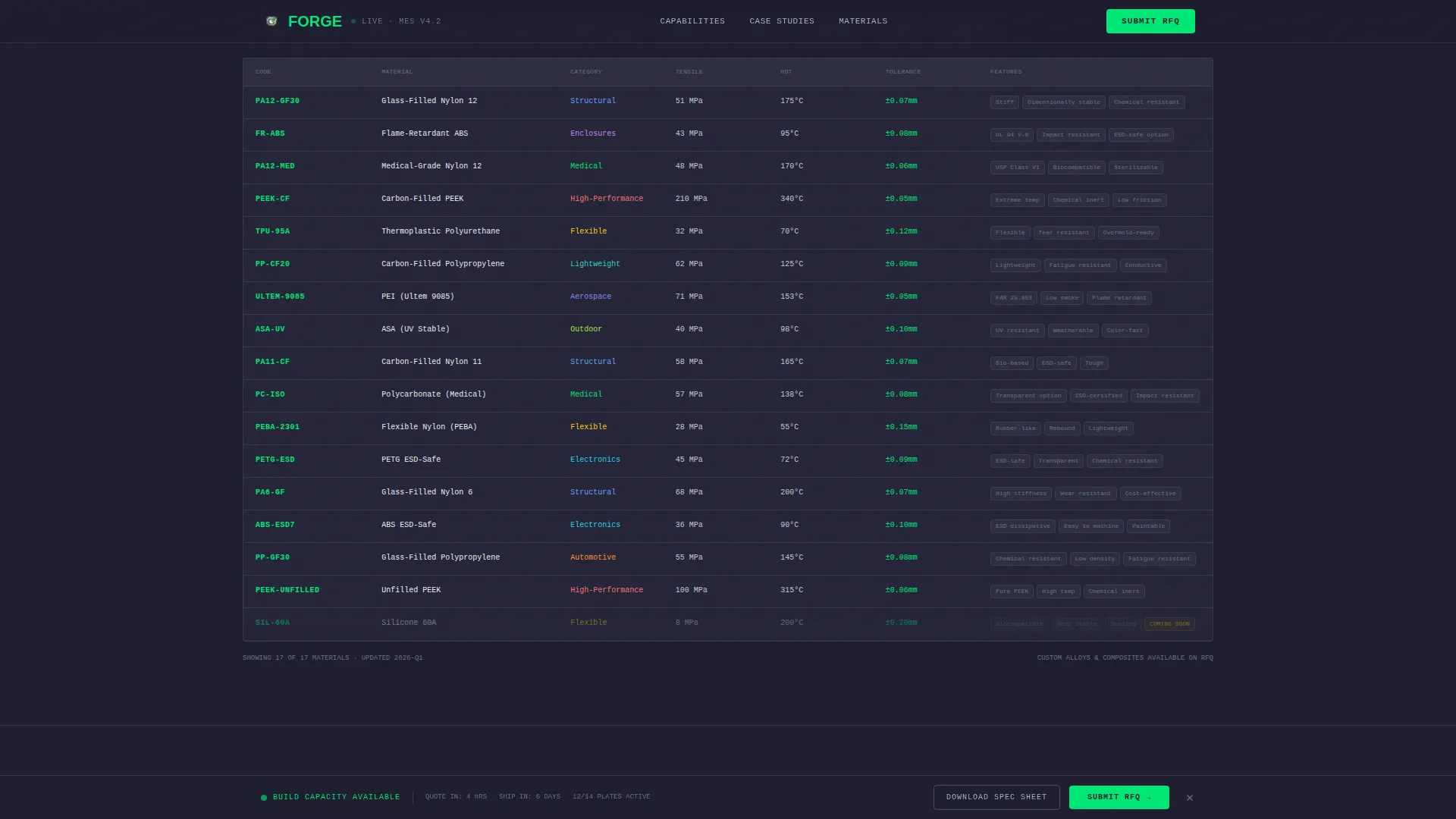Screen dimensions: 1456x819
Task: Click the High-Performance category on the PEEK-UNFILLED row
Action: [607, 590]
